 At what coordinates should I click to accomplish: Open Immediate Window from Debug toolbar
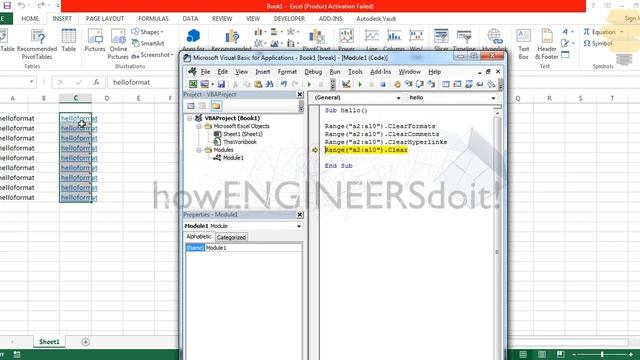(457, 84)
